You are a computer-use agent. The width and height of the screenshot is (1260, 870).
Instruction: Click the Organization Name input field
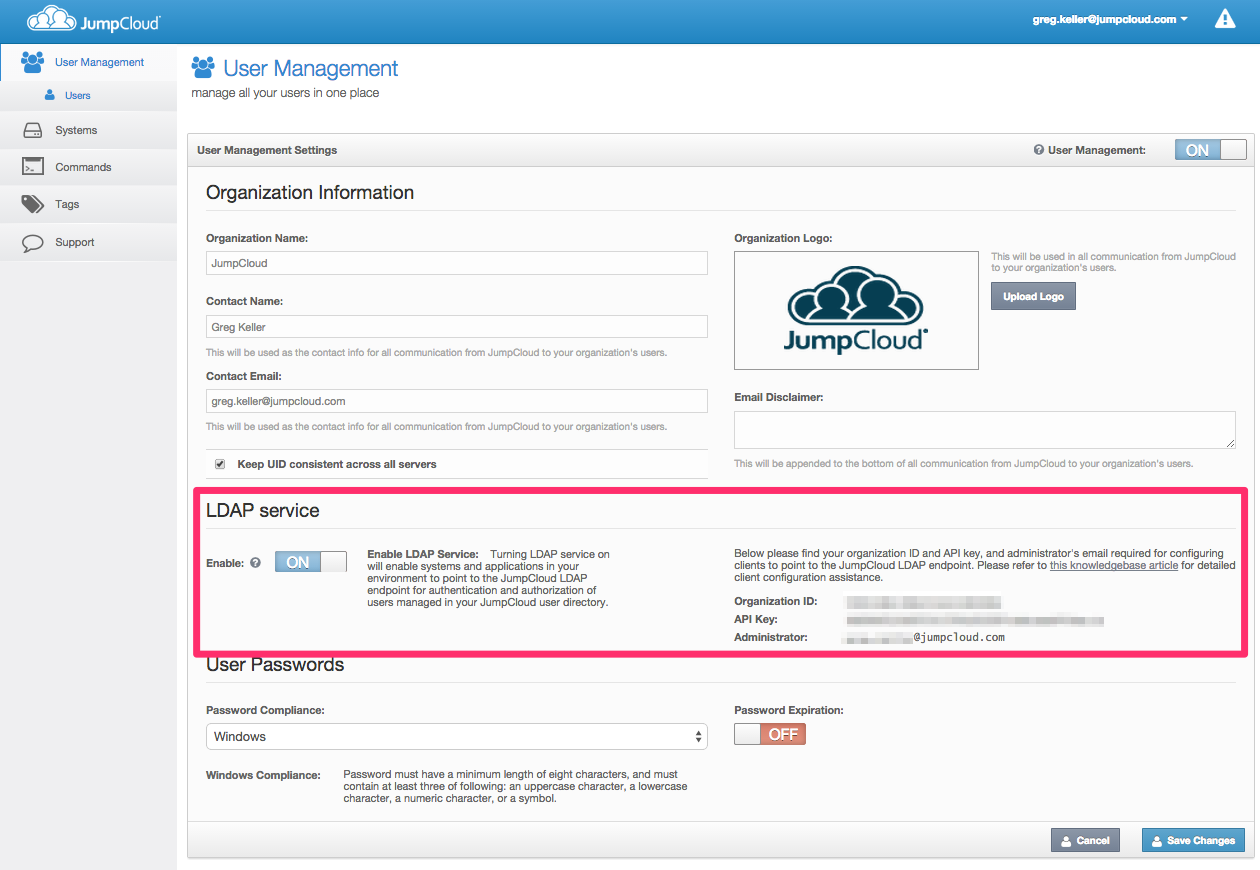click(x=457, y=263)
